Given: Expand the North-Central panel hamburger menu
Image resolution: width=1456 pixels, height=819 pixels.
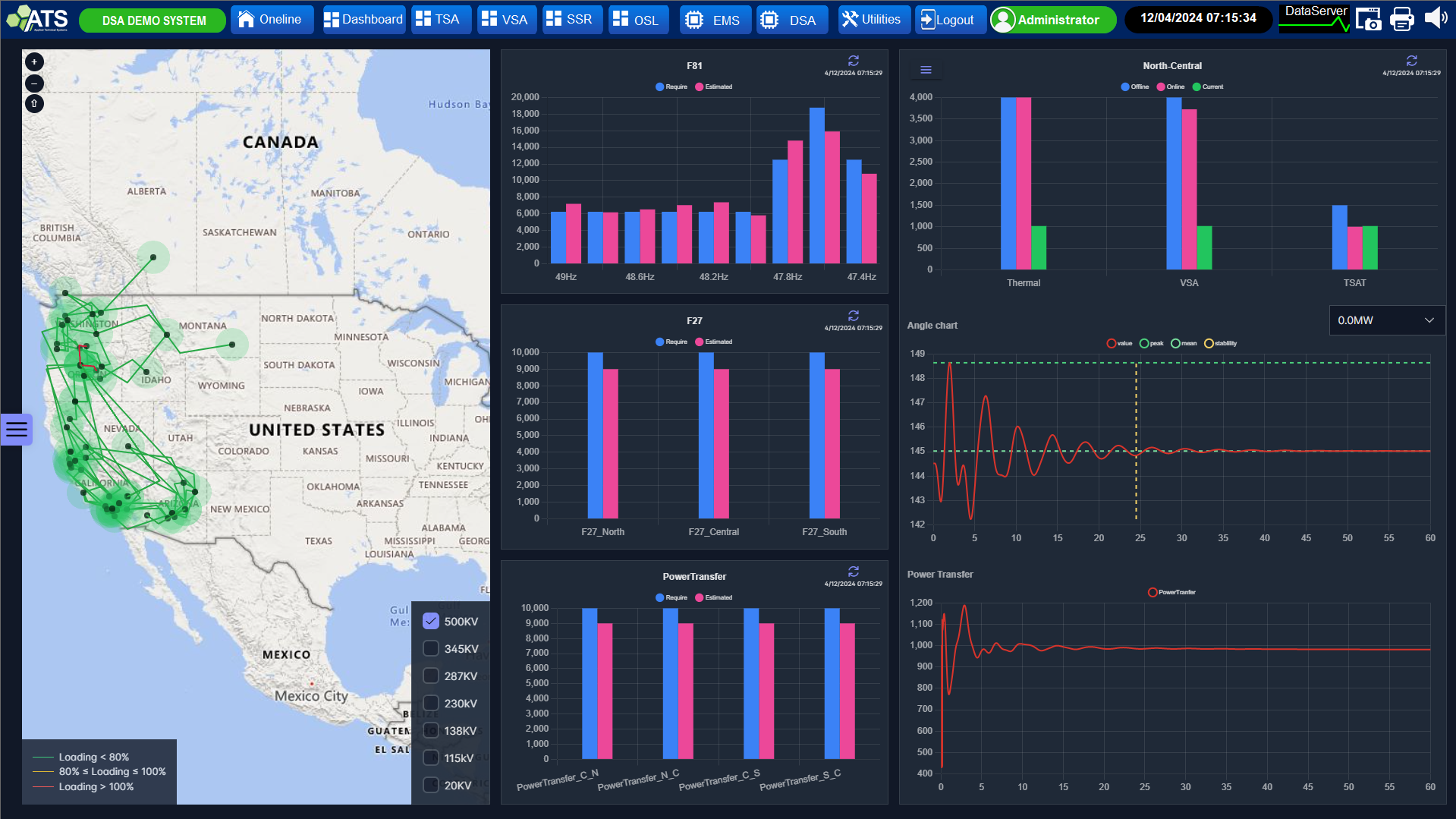Looking at the screenshot, I should point(926,70).
